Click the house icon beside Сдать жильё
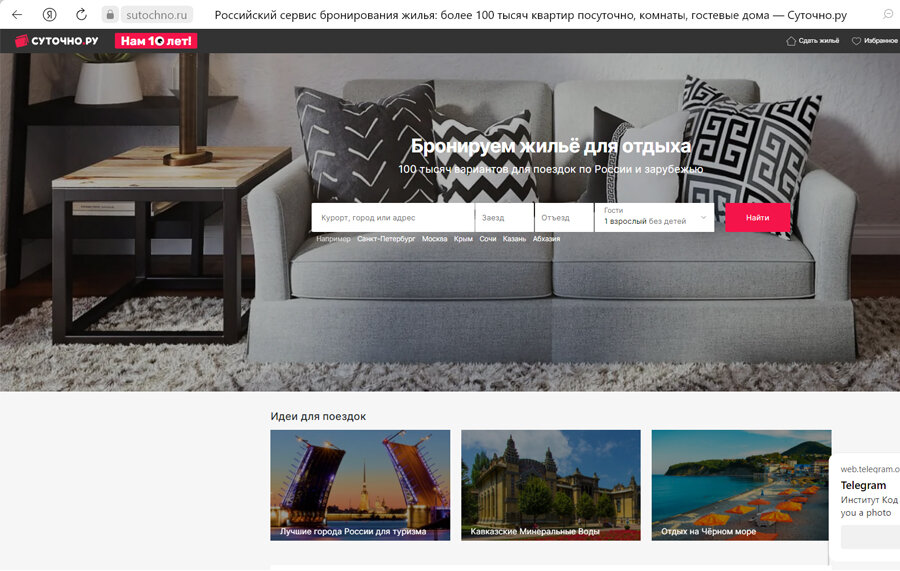Screen dimensions: 900x571 click(791, 41)
